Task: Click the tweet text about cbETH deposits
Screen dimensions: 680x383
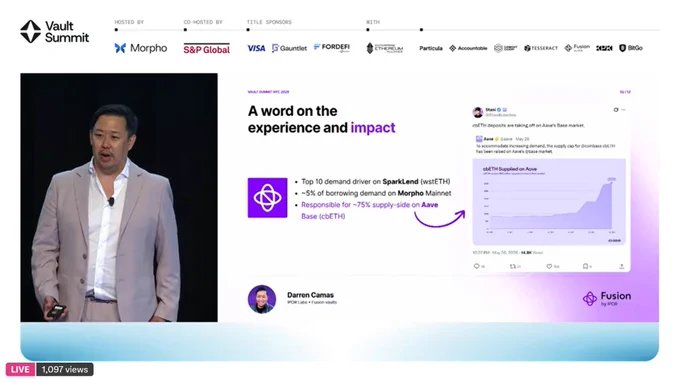Action: pyautogui.click(x=528, y=125)
